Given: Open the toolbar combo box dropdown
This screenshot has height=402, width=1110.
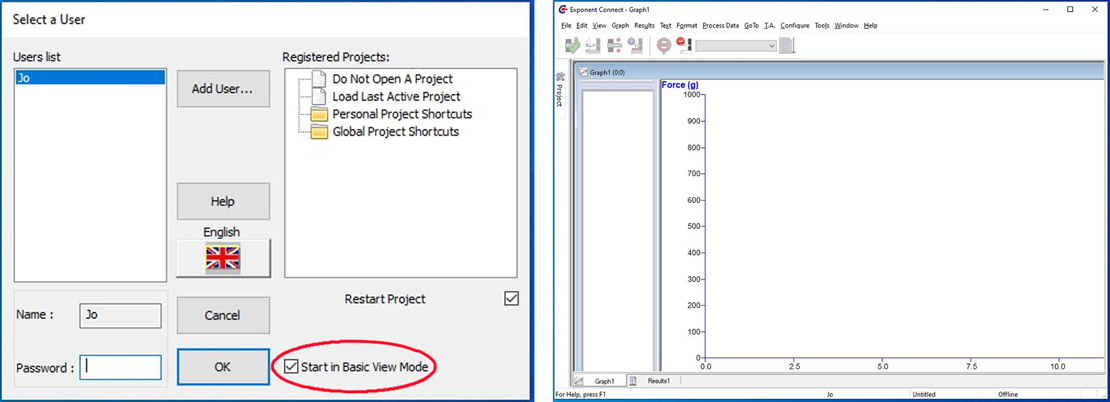Looking at the screenshot, I should 772,46.
